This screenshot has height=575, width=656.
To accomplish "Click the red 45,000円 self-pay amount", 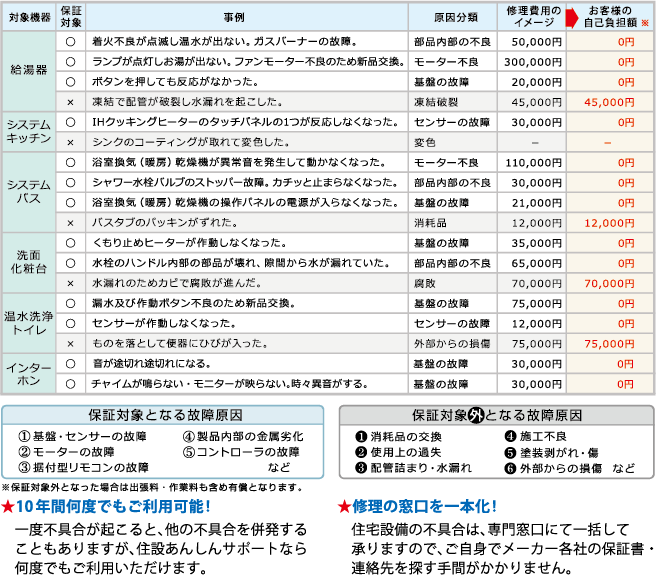I will tap(609, 103).
